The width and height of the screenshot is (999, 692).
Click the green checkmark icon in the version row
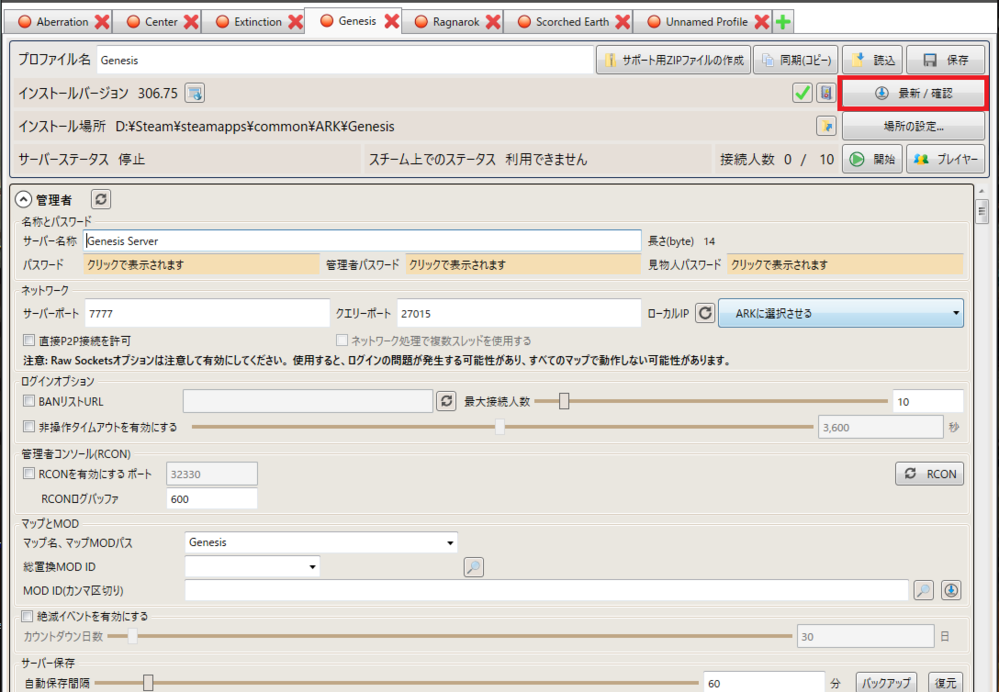pyautogui.click(x=802, y=93)
